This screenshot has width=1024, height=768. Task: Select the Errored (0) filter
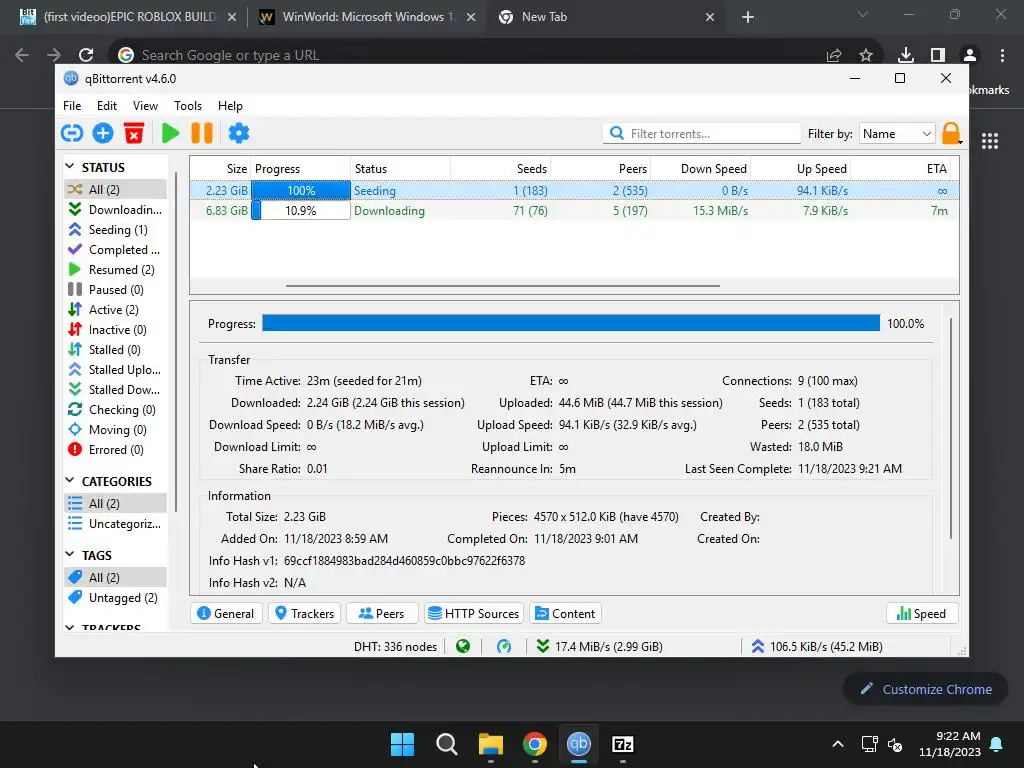click(115, 450)
